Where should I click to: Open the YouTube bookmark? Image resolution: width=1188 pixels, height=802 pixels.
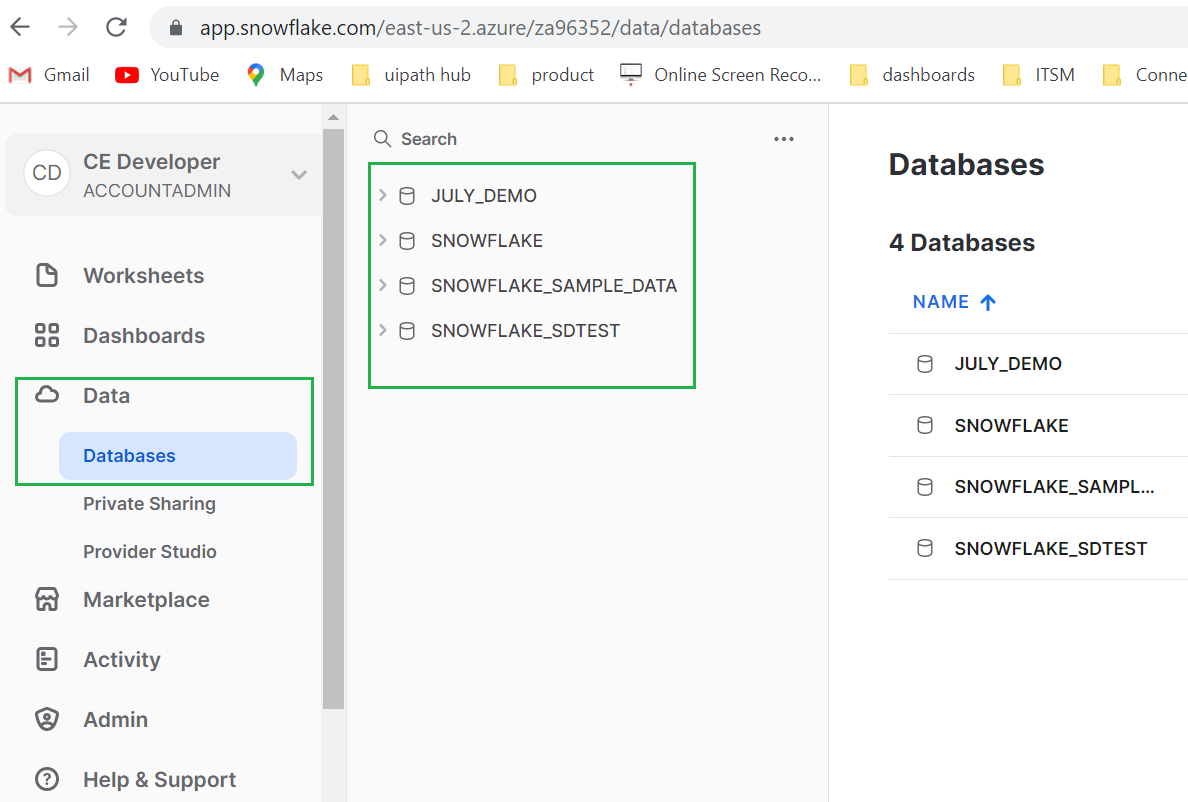167,75
